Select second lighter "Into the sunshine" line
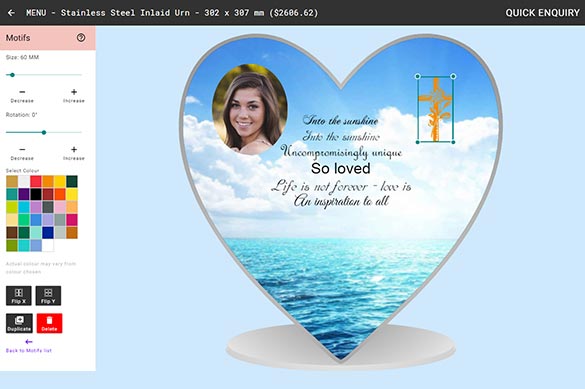585x389 pixels. [341, 137]
